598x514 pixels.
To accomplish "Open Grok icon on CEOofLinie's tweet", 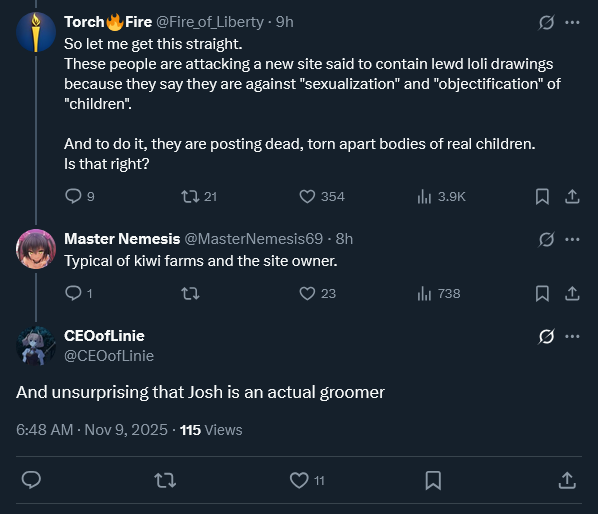I will click(546, 336).
